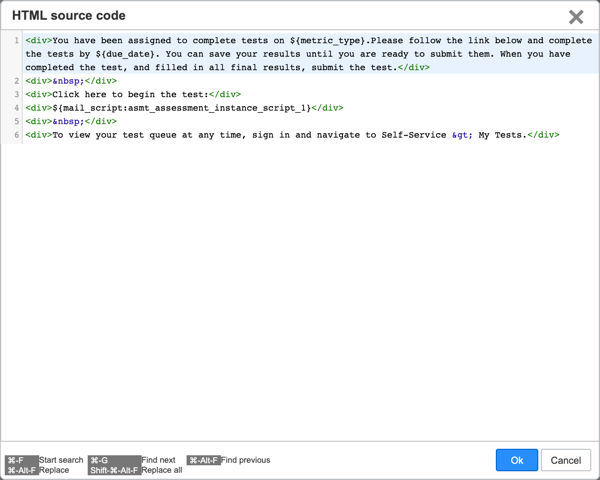The height and width of the screenshot is (480, 600).
Task: Close the HTML source code dialog
Action: click(x=576, y=17)
